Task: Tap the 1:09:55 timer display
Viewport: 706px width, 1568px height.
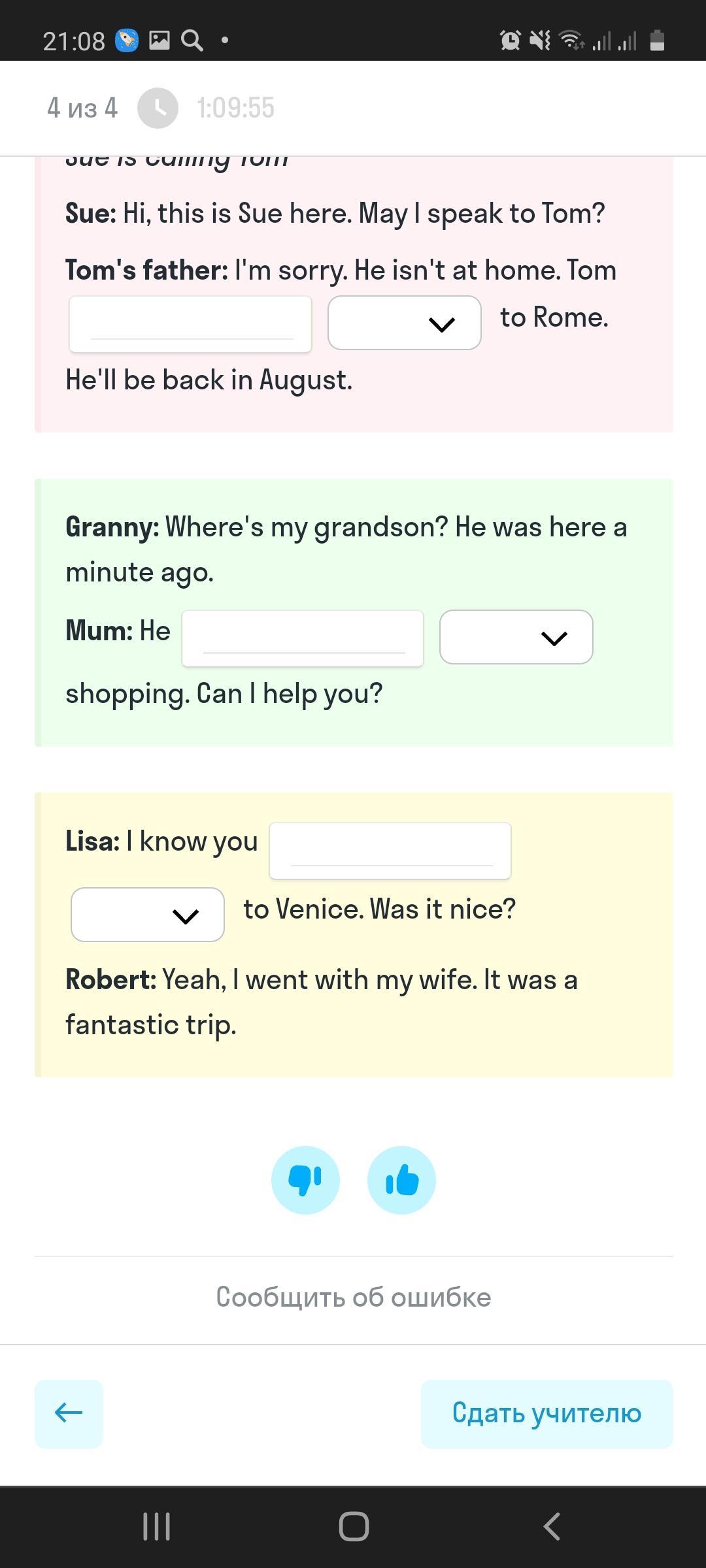Action: 236,108
